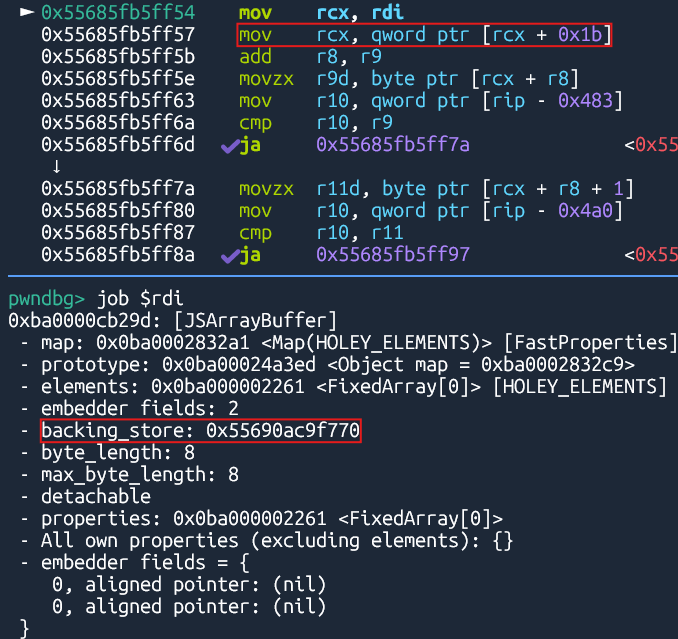Image resolution: width=678 pixels, height=639 pixels.
Task: Select the prototype address 0x0ba00024a3ed
Action: pyautogui.click(x=233, y=364)
